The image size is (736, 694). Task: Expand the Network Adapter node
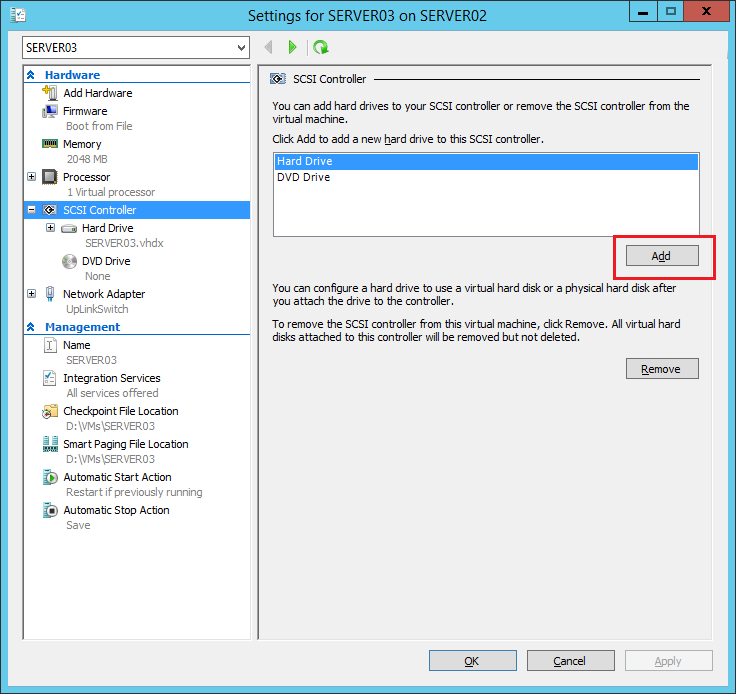click(31, 294)
